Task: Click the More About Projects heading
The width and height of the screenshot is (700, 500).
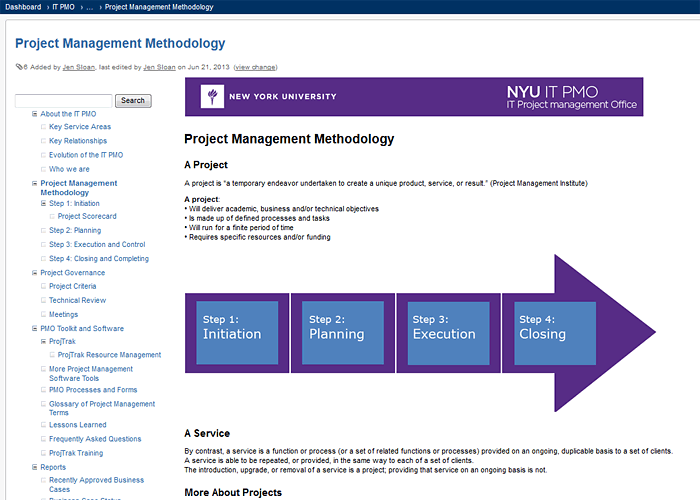Action: coord(233,492)
